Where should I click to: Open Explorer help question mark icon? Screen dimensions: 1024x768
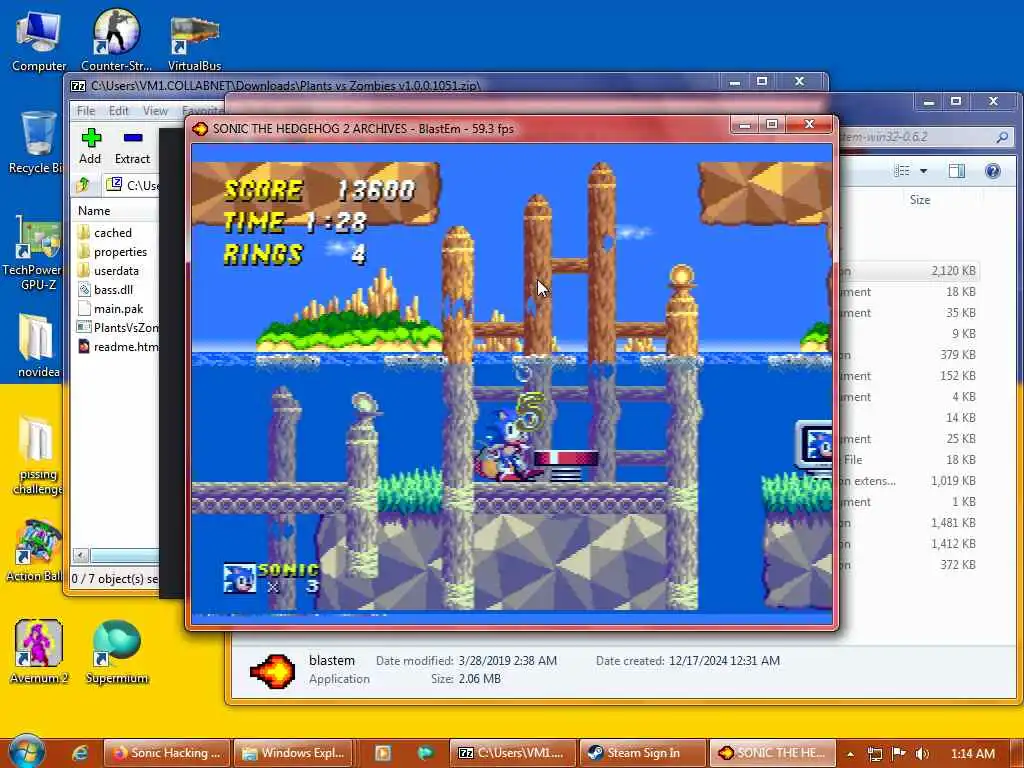993,171
